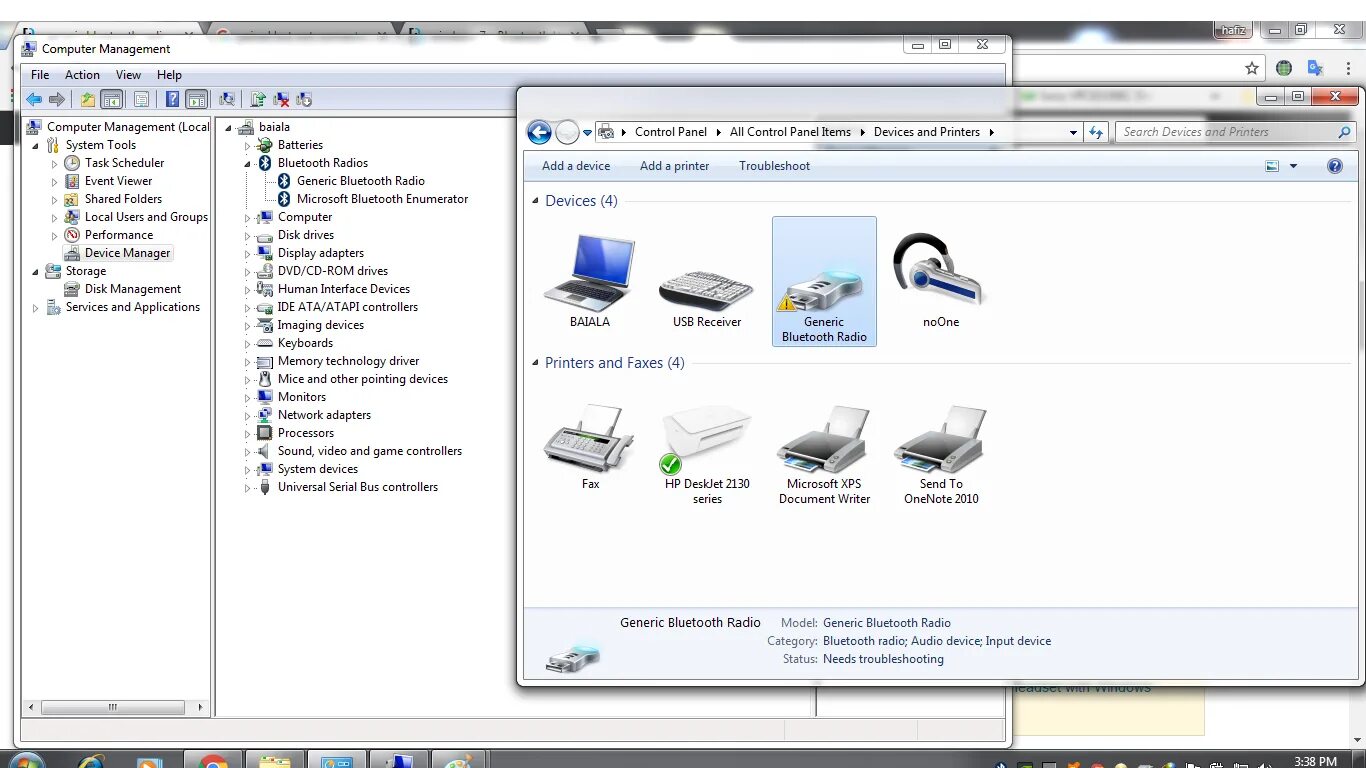Viewport: 1366px width, 768px height.
Task: Expand the Services and Applications node
Action: click(x=36, y=307)
